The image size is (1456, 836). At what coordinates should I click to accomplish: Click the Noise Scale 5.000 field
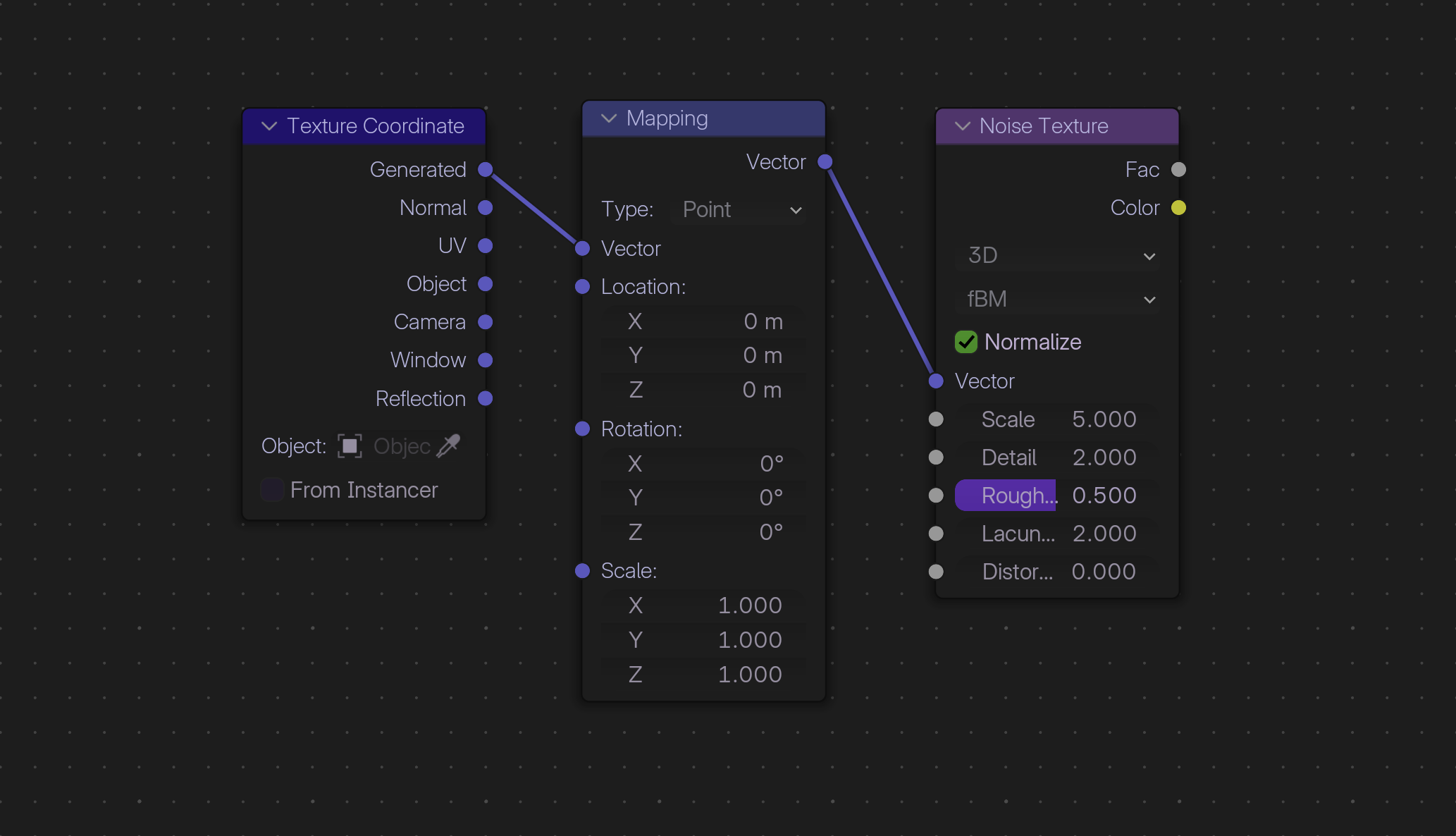point(1056,419)
